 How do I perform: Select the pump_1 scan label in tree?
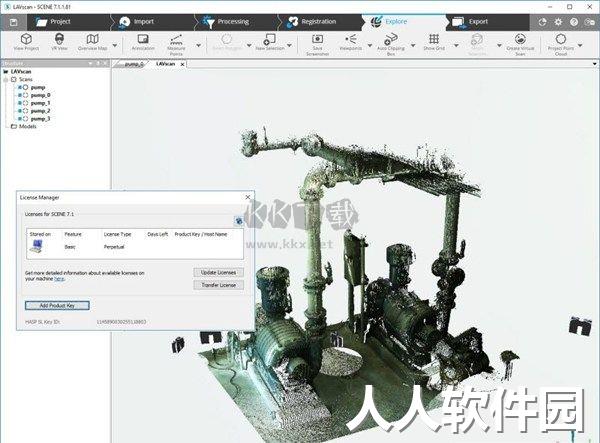[x=40, y=103]
